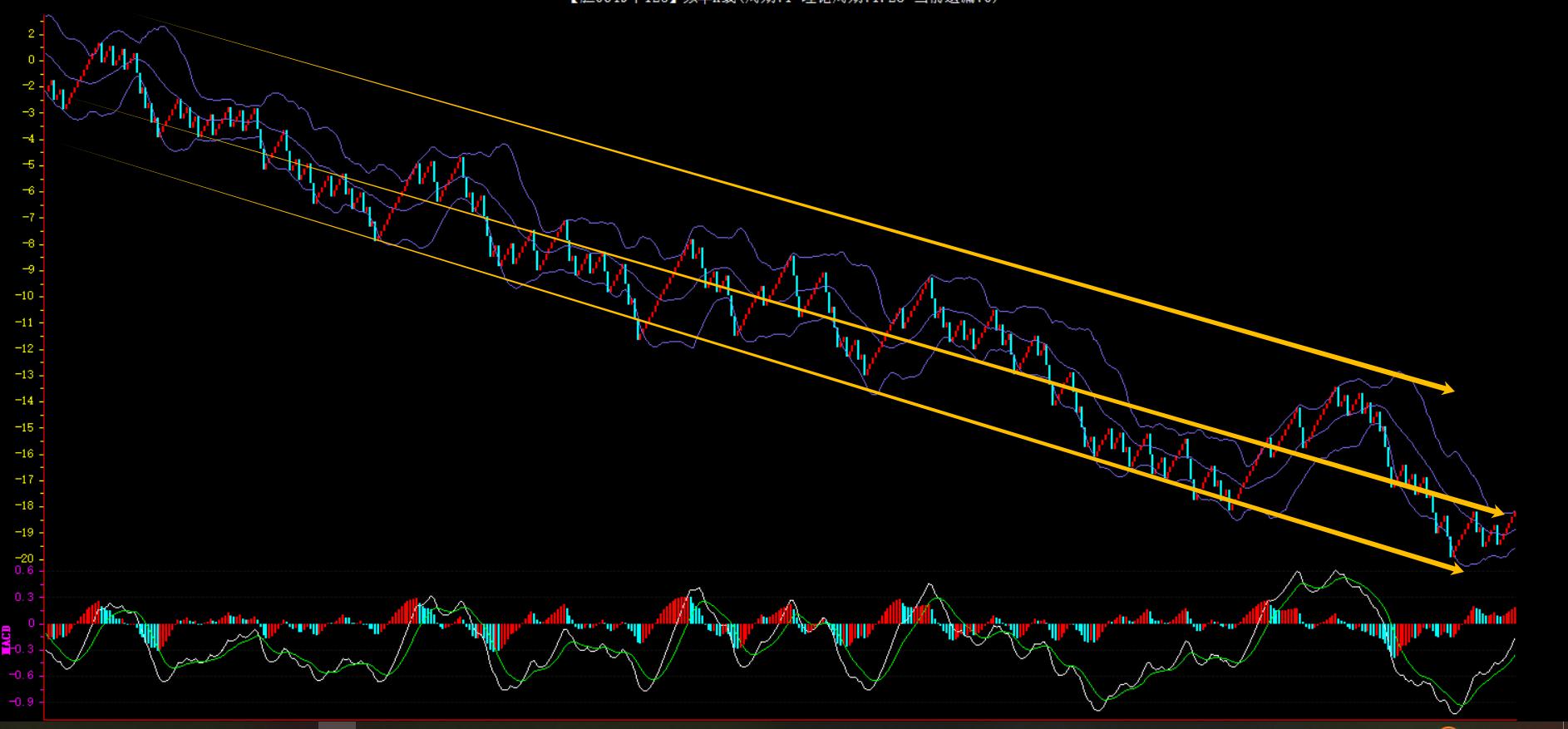Image resolution: width=1568 pixels, height=729 pixels.
Task: Click the -0.3 label on MACD axis
Action: 24,649
